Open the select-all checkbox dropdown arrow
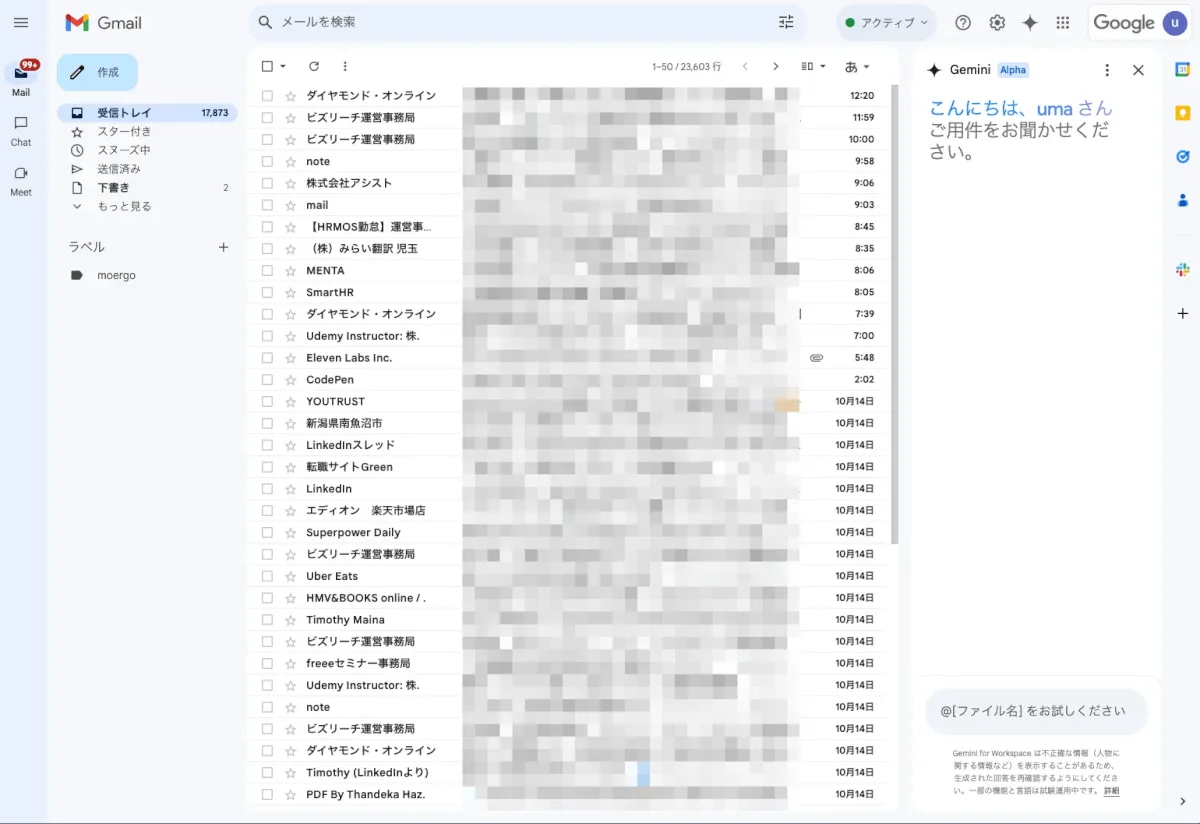Viewport: 1200px width, 824px height. (283, 66)
